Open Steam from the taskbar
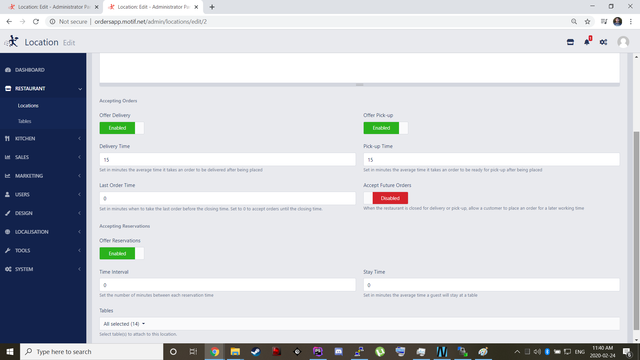This screenshot has width=640, height=360. tap(256, 351)
